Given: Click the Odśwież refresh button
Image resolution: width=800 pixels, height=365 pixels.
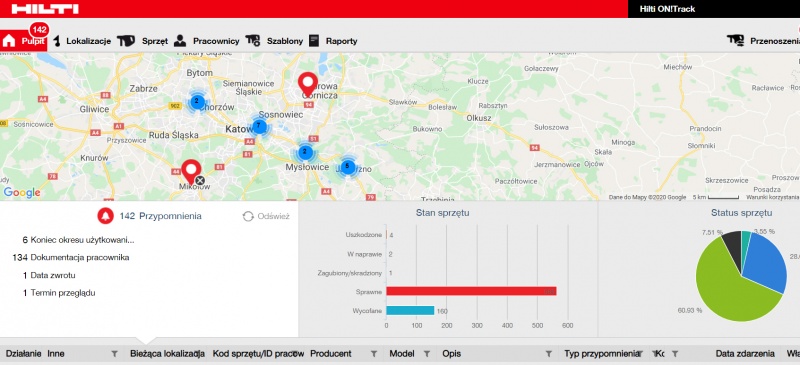Looking at the screenshot, I should point(266,216).
